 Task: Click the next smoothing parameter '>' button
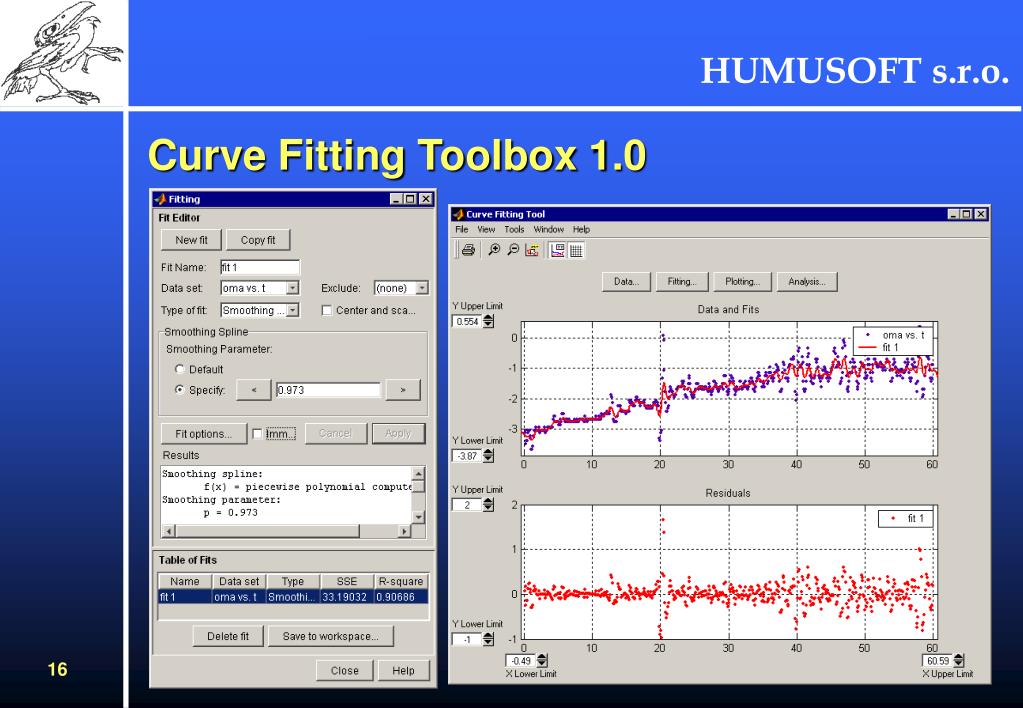point(403,390)
